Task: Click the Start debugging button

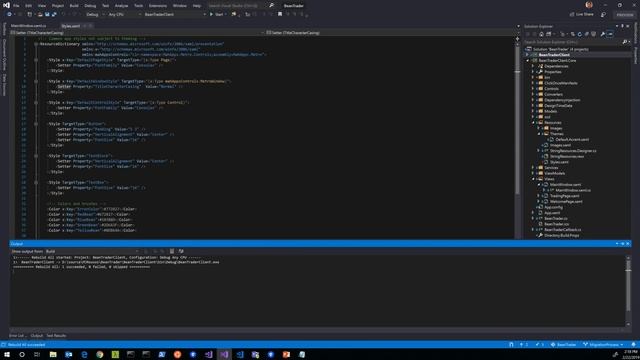Action: tap(216, 14)
